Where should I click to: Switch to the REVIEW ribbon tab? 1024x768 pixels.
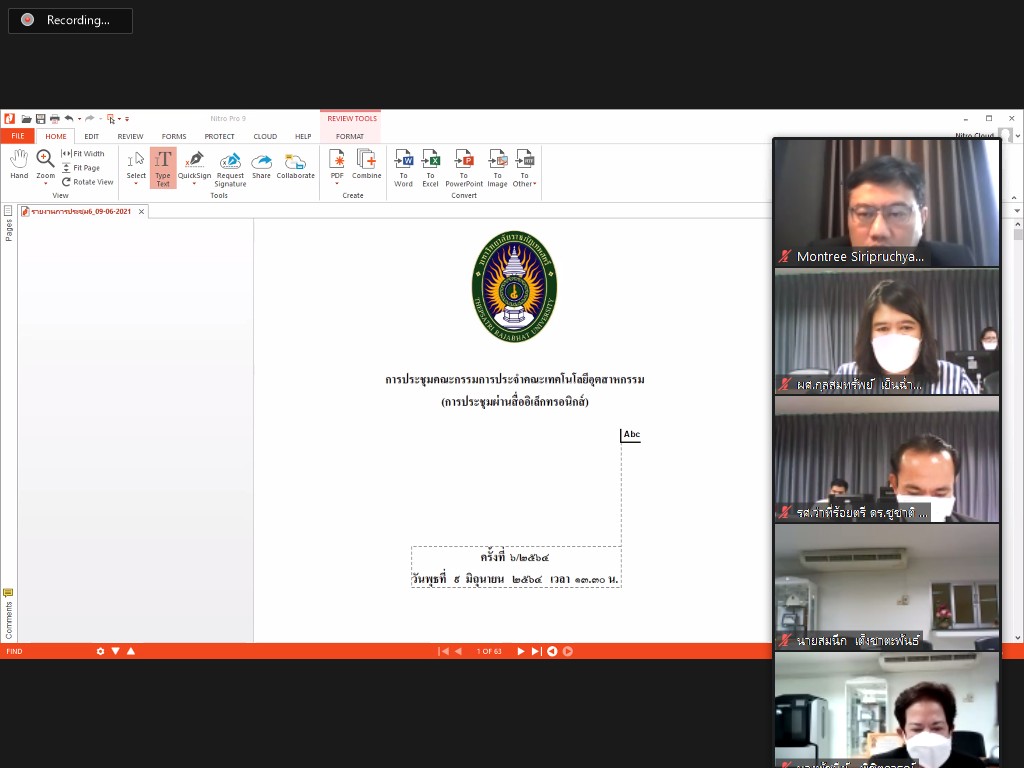tap(130, 136)
